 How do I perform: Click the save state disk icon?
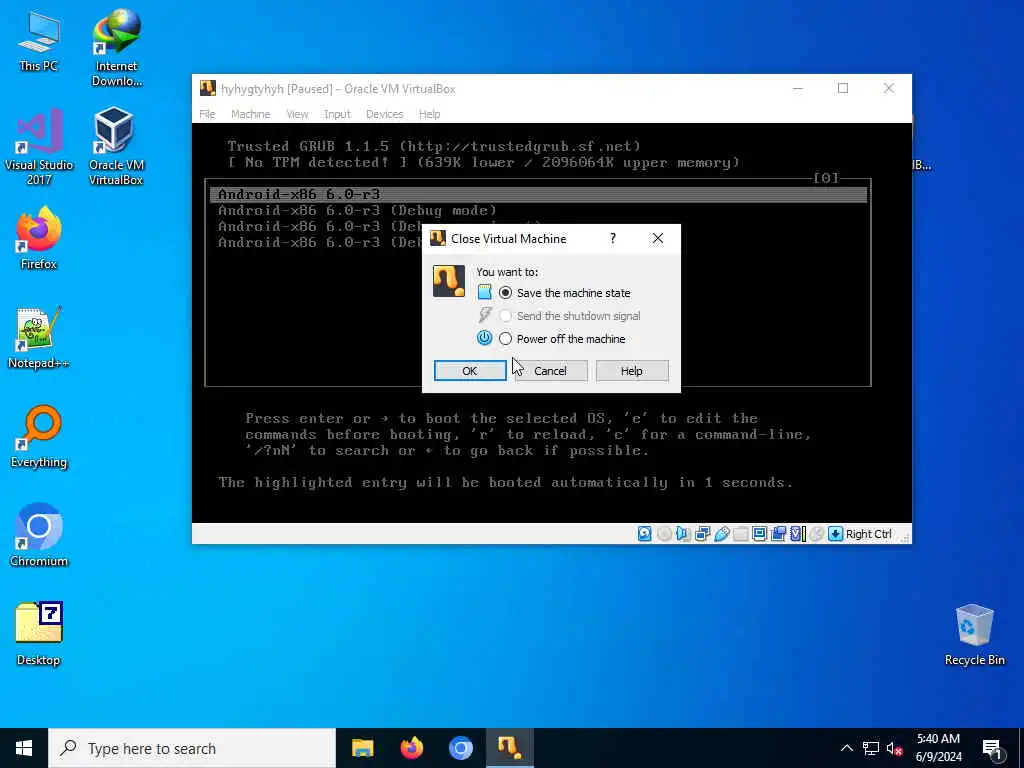tap(484, 293)
